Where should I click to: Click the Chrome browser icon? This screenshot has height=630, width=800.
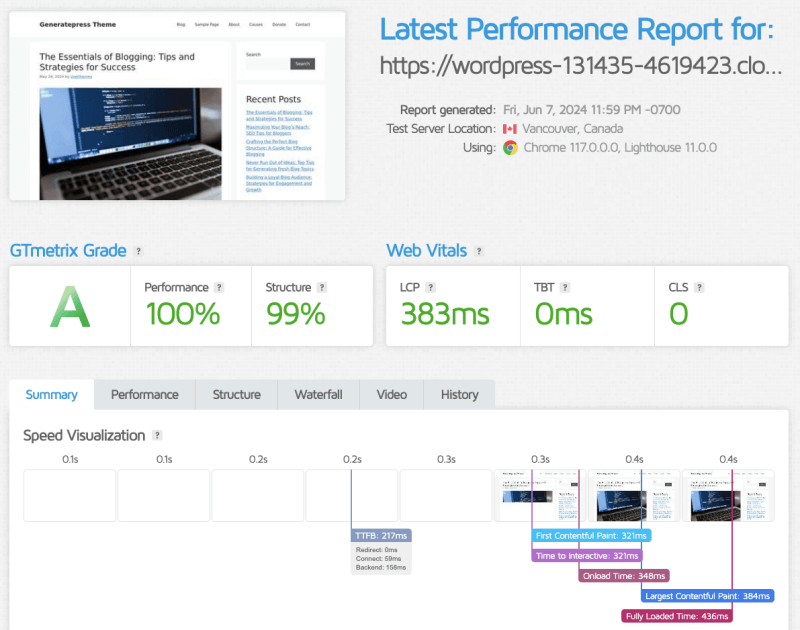click(510, 148)
